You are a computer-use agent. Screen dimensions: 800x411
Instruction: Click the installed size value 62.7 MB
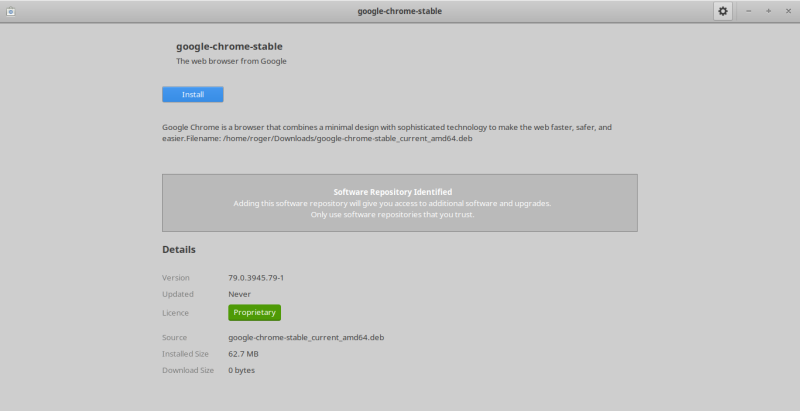(243, 354)
